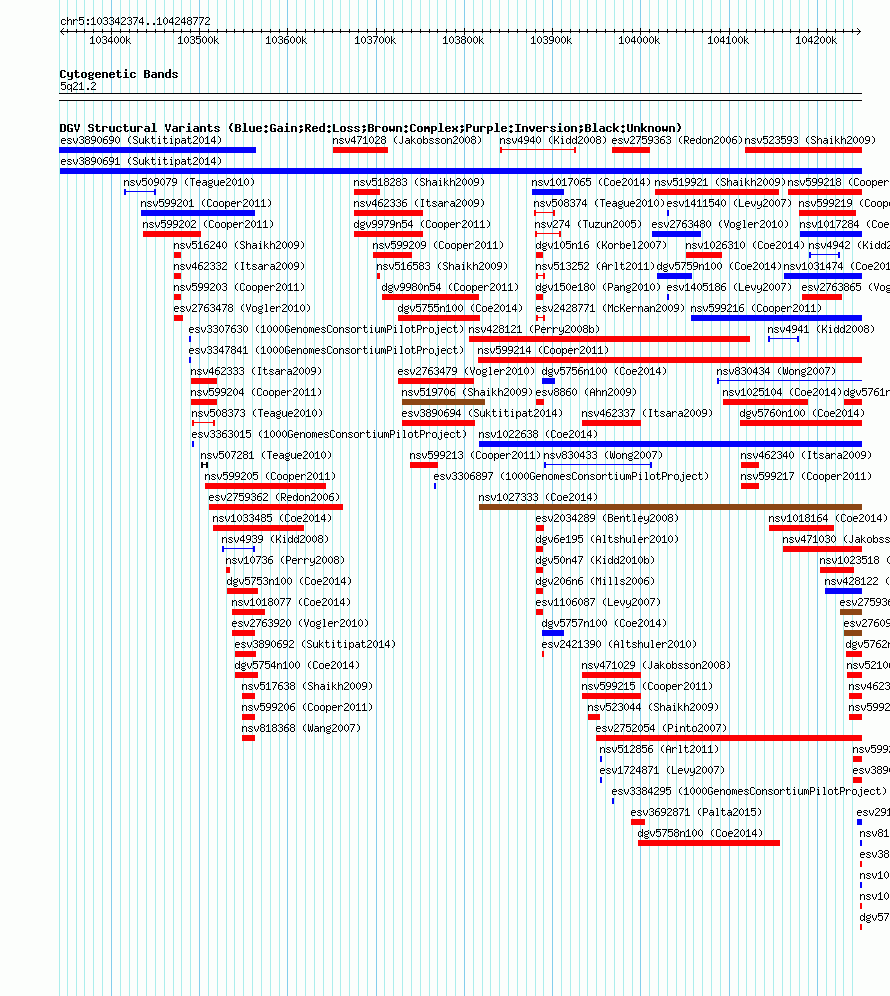
Task: Click nsv4940 (Kidd2008) variant label
Action: click(553, 140)
